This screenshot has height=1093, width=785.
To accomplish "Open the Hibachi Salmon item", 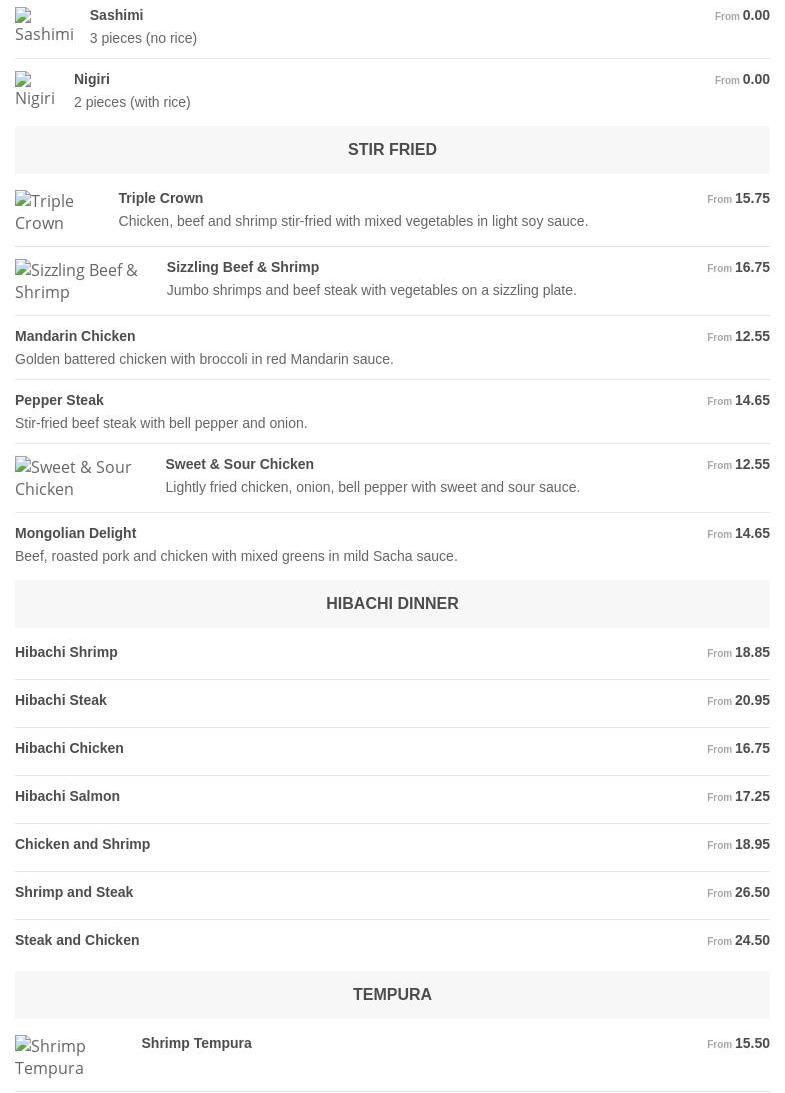I will (x=67, y=796).
